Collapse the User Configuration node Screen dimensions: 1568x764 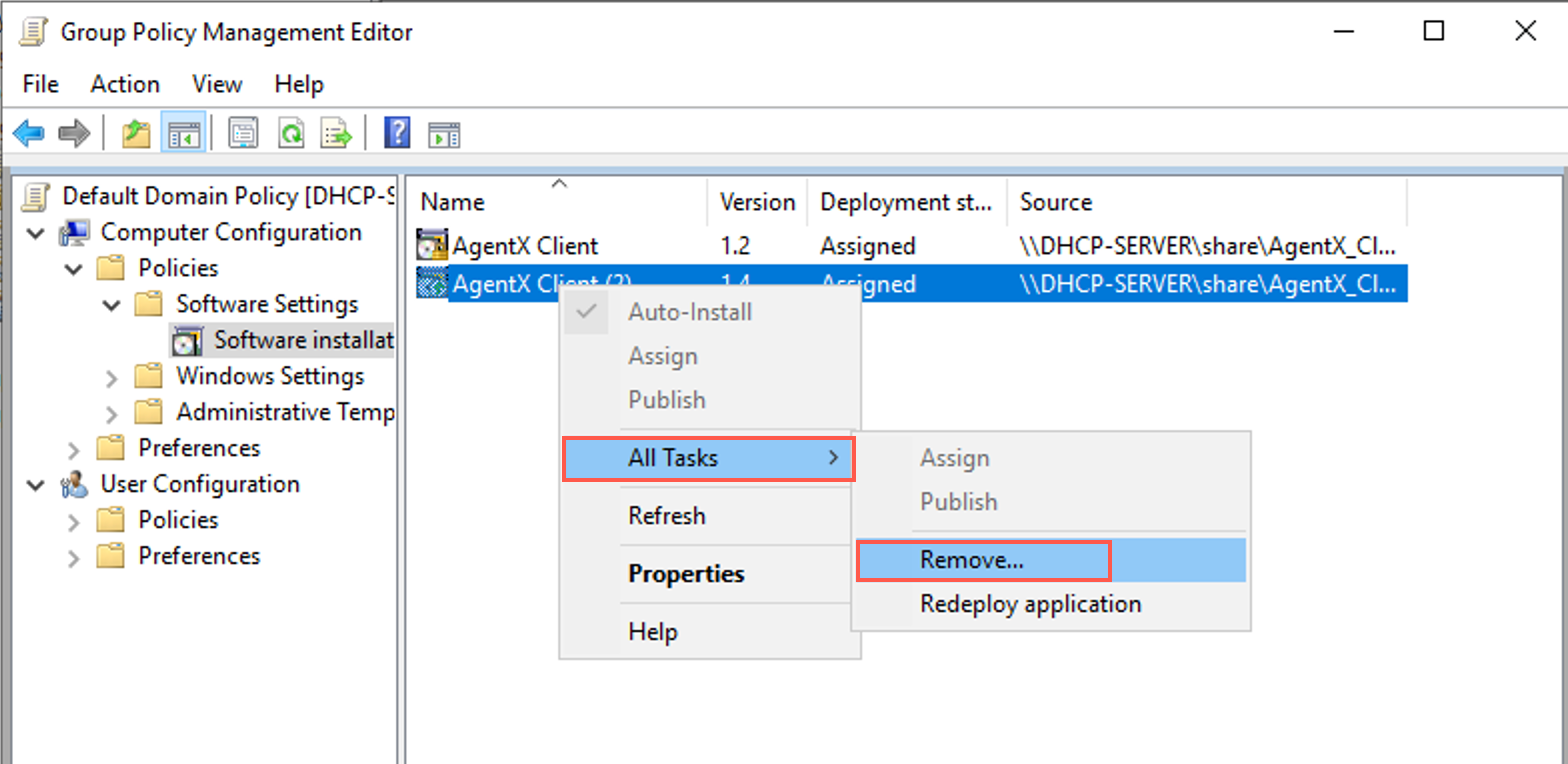pyautogui.click(x=37, y=485)
